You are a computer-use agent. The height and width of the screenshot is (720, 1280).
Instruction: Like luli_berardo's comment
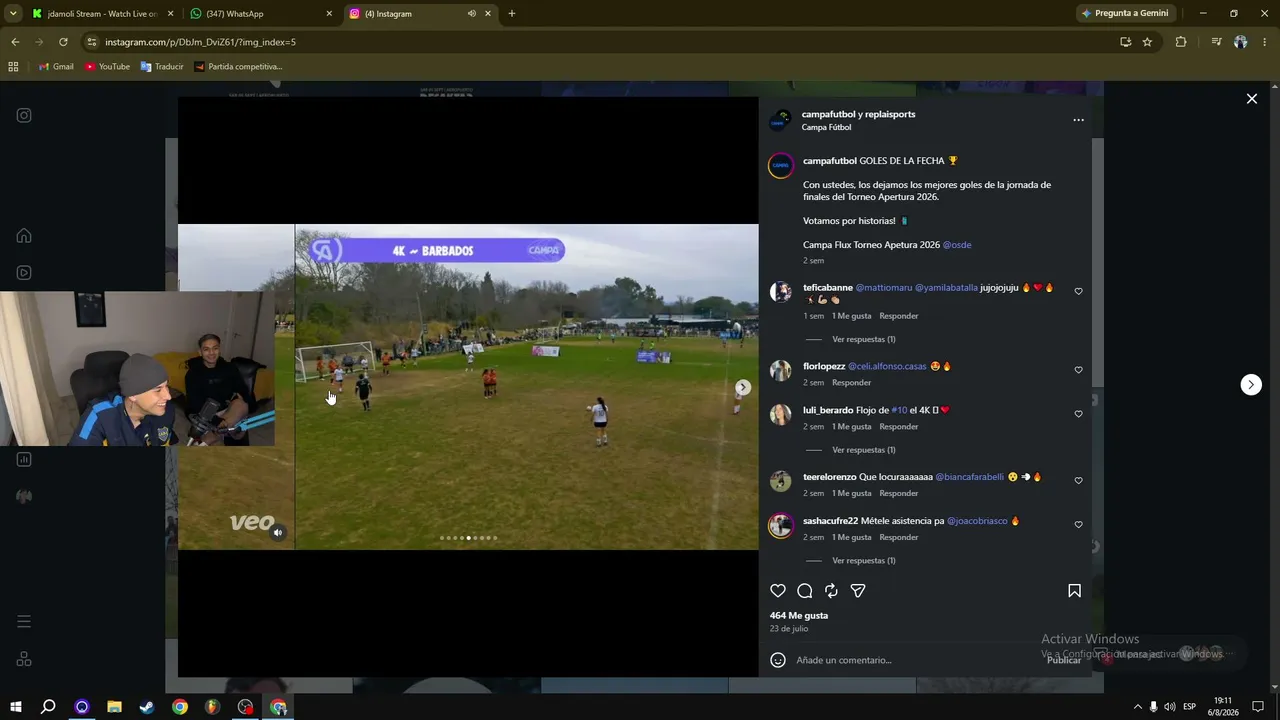(1078, 414)
